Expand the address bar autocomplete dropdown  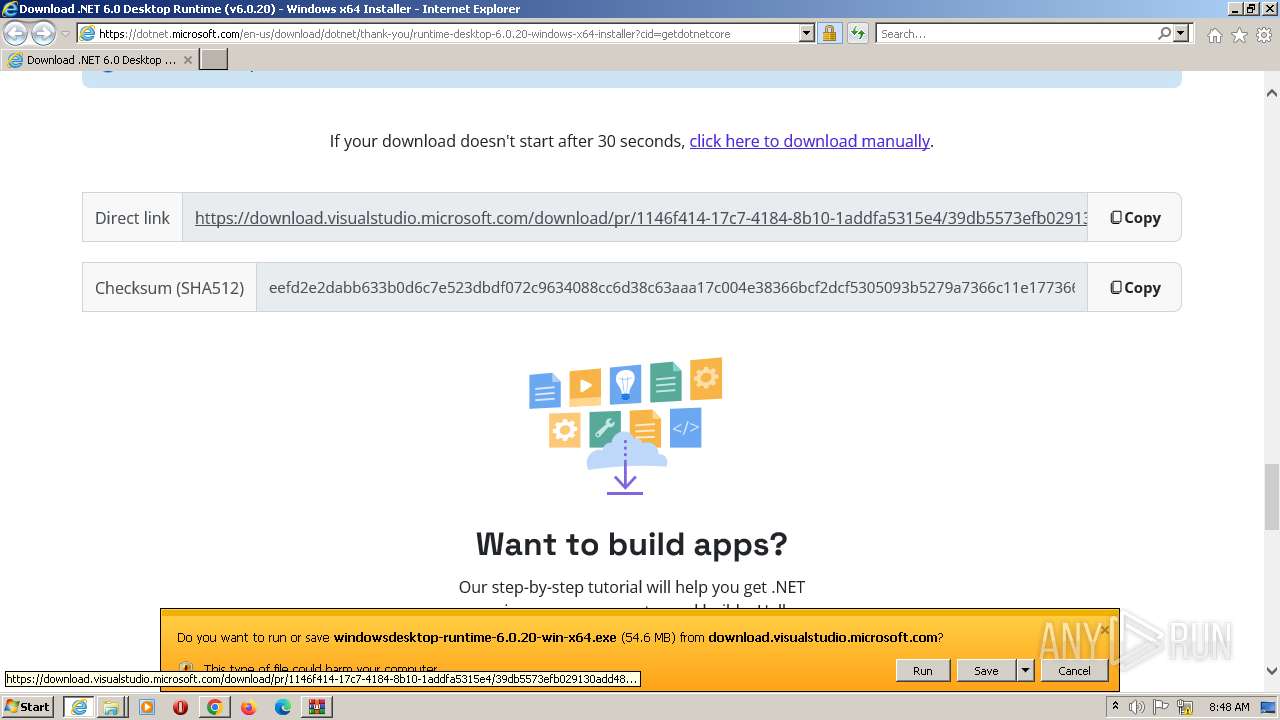(x=807, y=34)
